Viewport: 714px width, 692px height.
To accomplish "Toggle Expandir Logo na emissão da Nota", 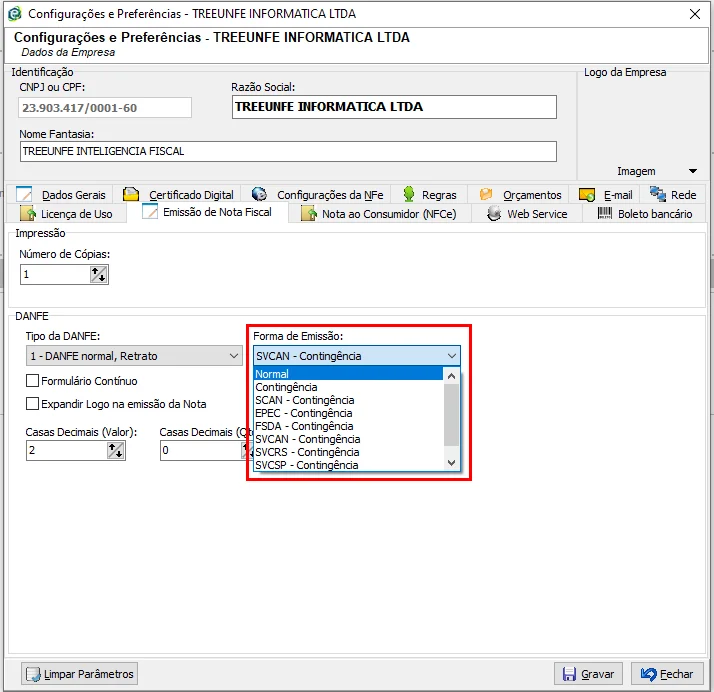I will [32, 403].
